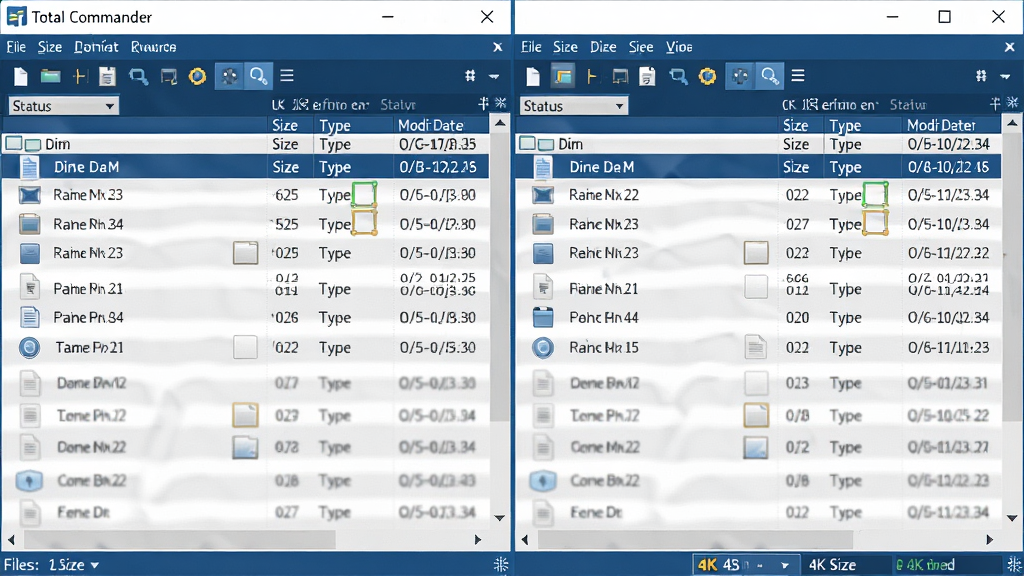Expand the Files 1 Size dropdown in status bar
Screen dimensions: 1024x576
pos(95,565)
